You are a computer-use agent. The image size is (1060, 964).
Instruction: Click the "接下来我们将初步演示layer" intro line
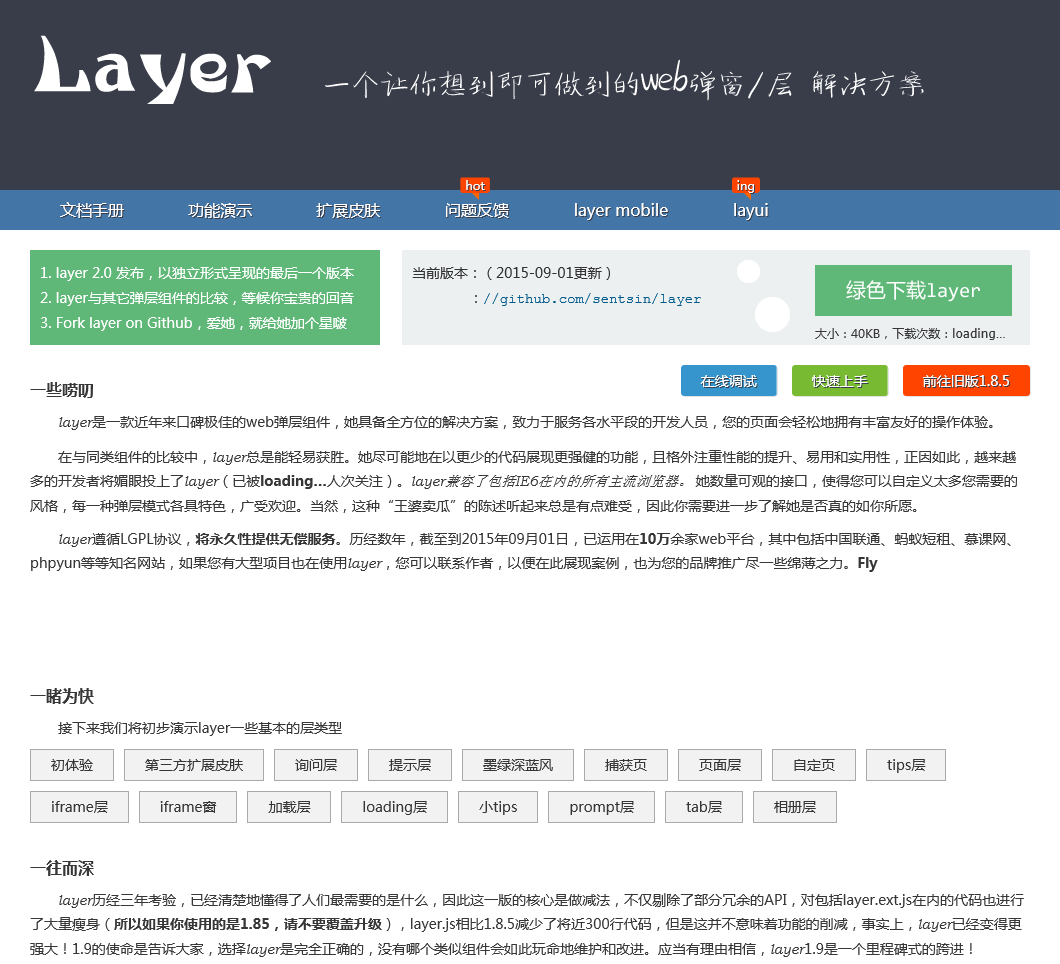pos(200,729)
